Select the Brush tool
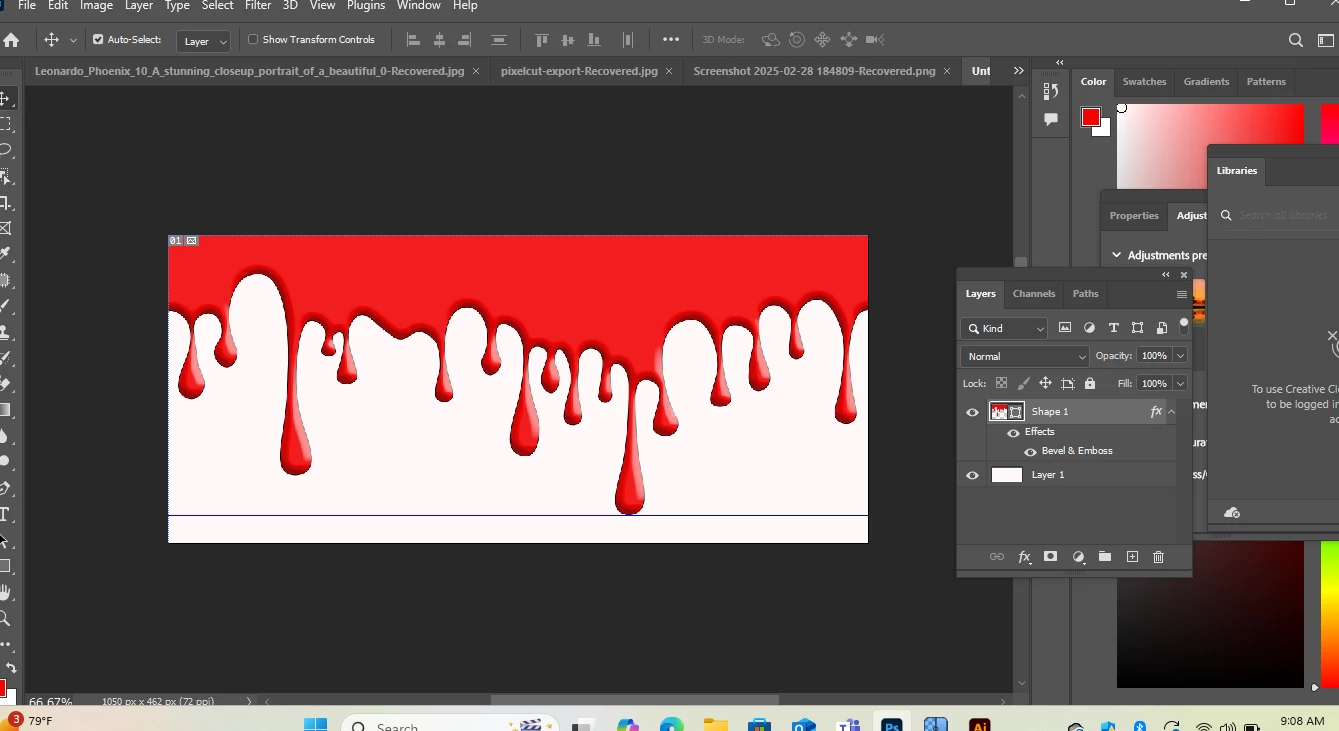The height and width of the screenshot is (731, 1339). coord(5,306)
